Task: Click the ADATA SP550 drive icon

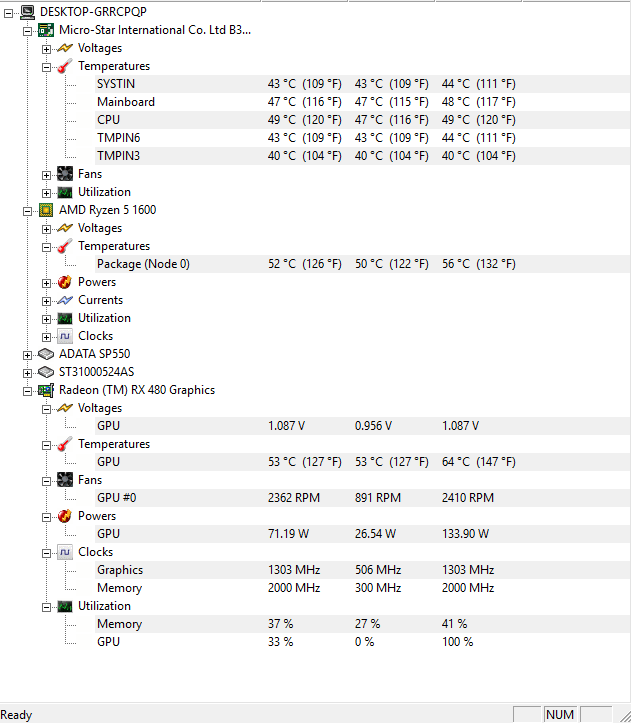Action: (46, 354)
